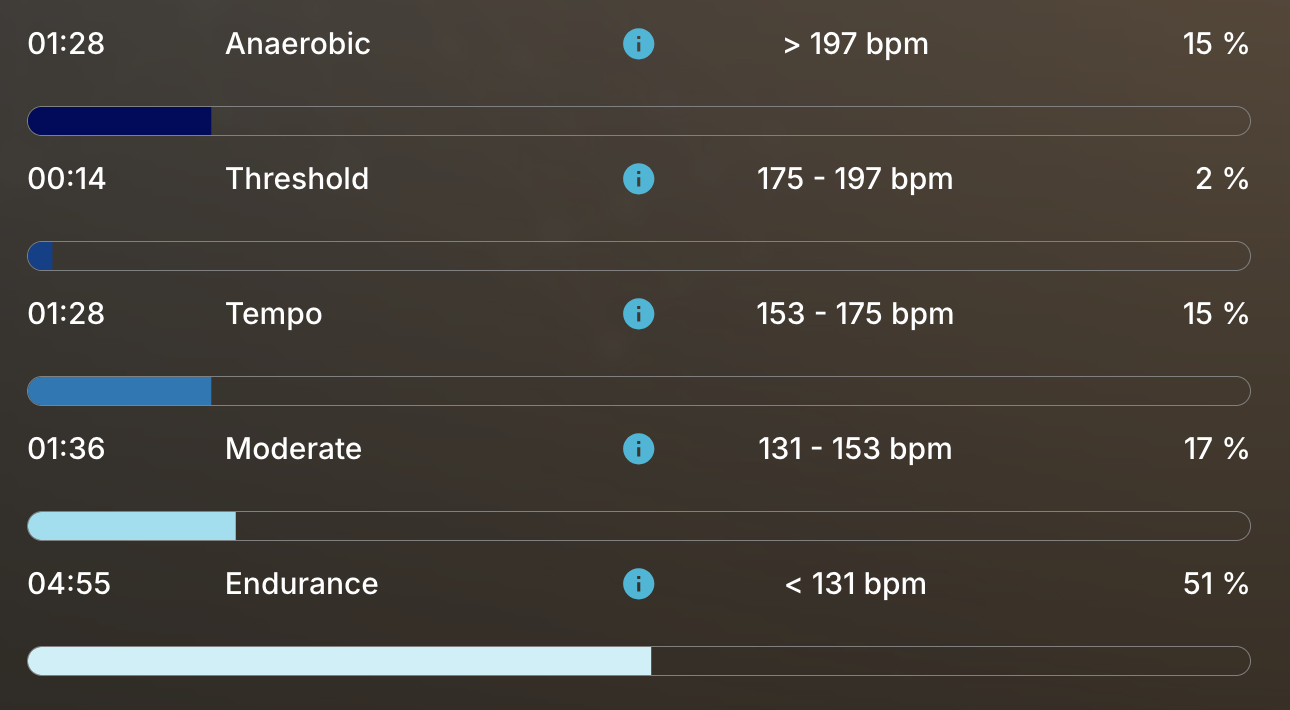Click the Moderate zone progress bar
1290x710 pixels.
click(638, 526)
